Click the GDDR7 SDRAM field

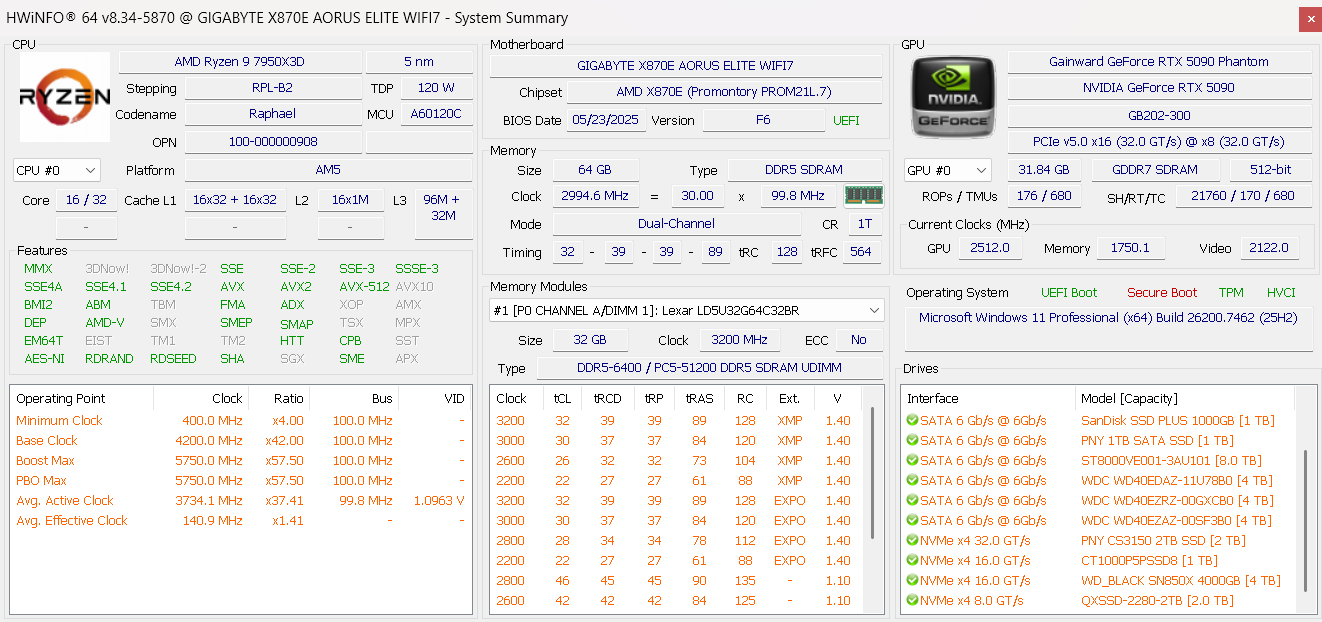coord(1155,170)
